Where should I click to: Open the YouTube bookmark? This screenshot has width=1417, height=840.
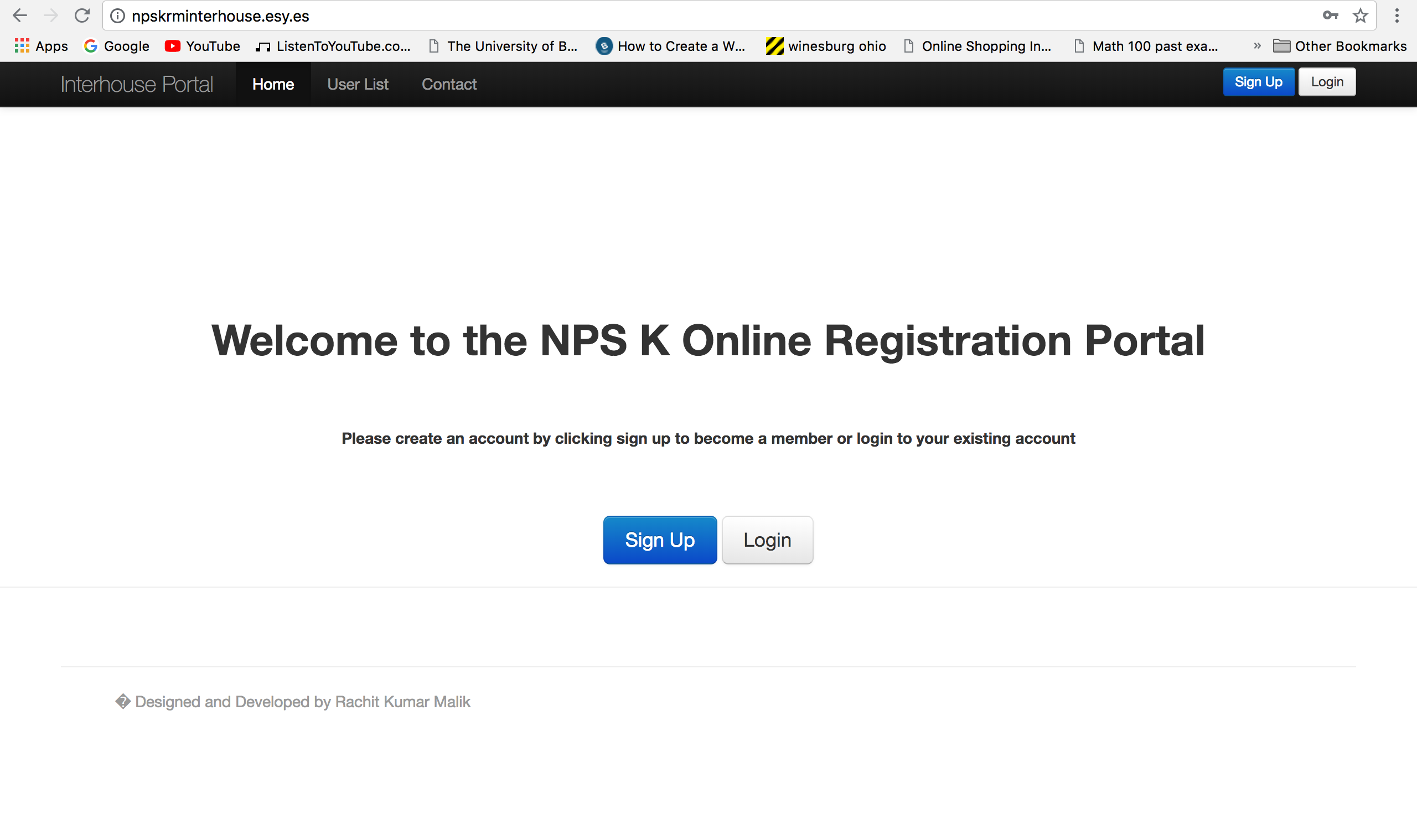pos(202,46)
